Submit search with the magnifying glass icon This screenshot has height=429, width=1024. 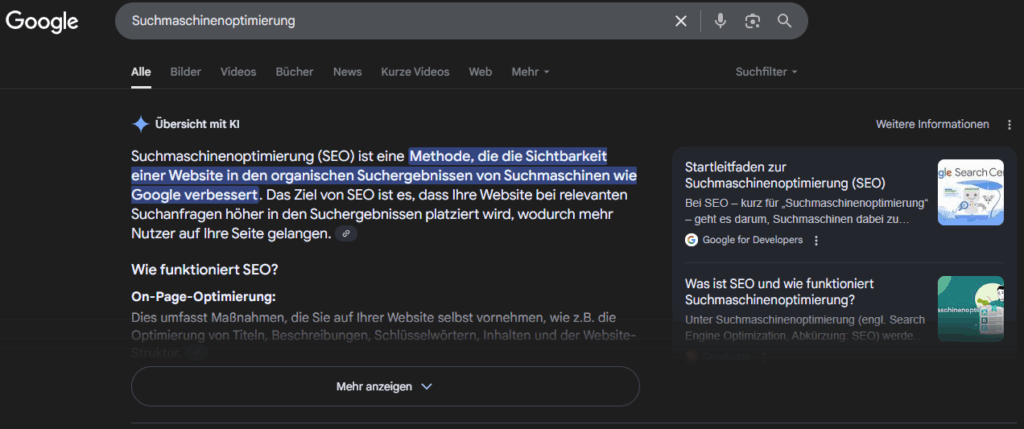(x=784, y=21)
